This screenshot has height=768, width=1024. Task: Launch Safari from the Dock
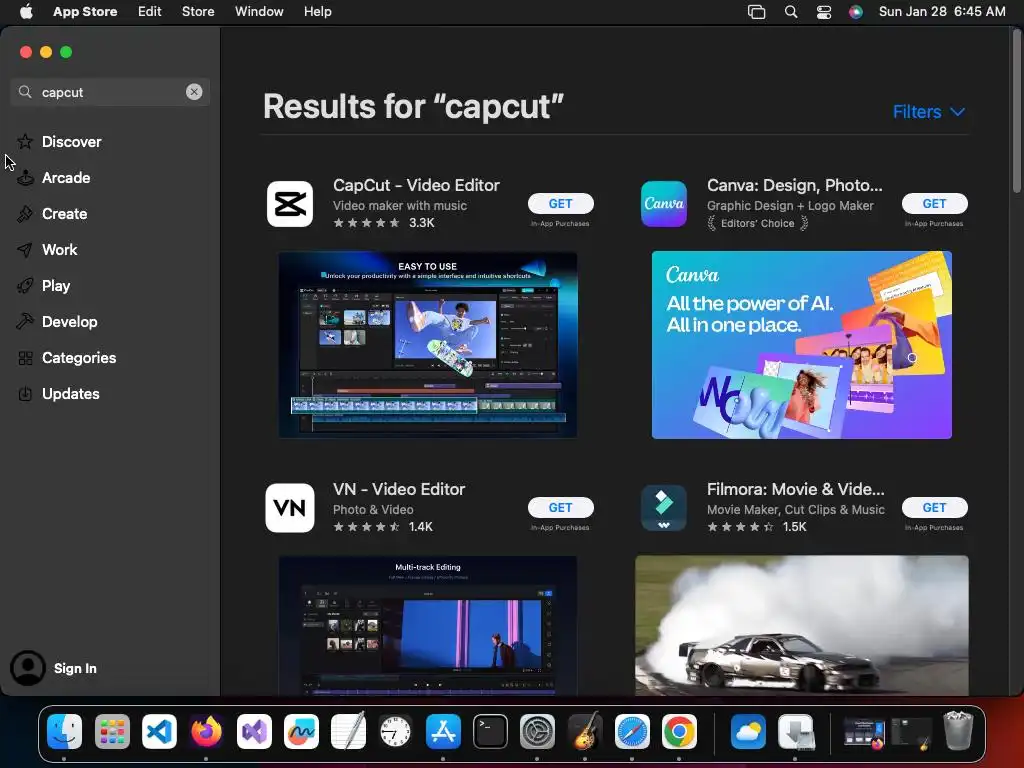[x=632, y=731]
